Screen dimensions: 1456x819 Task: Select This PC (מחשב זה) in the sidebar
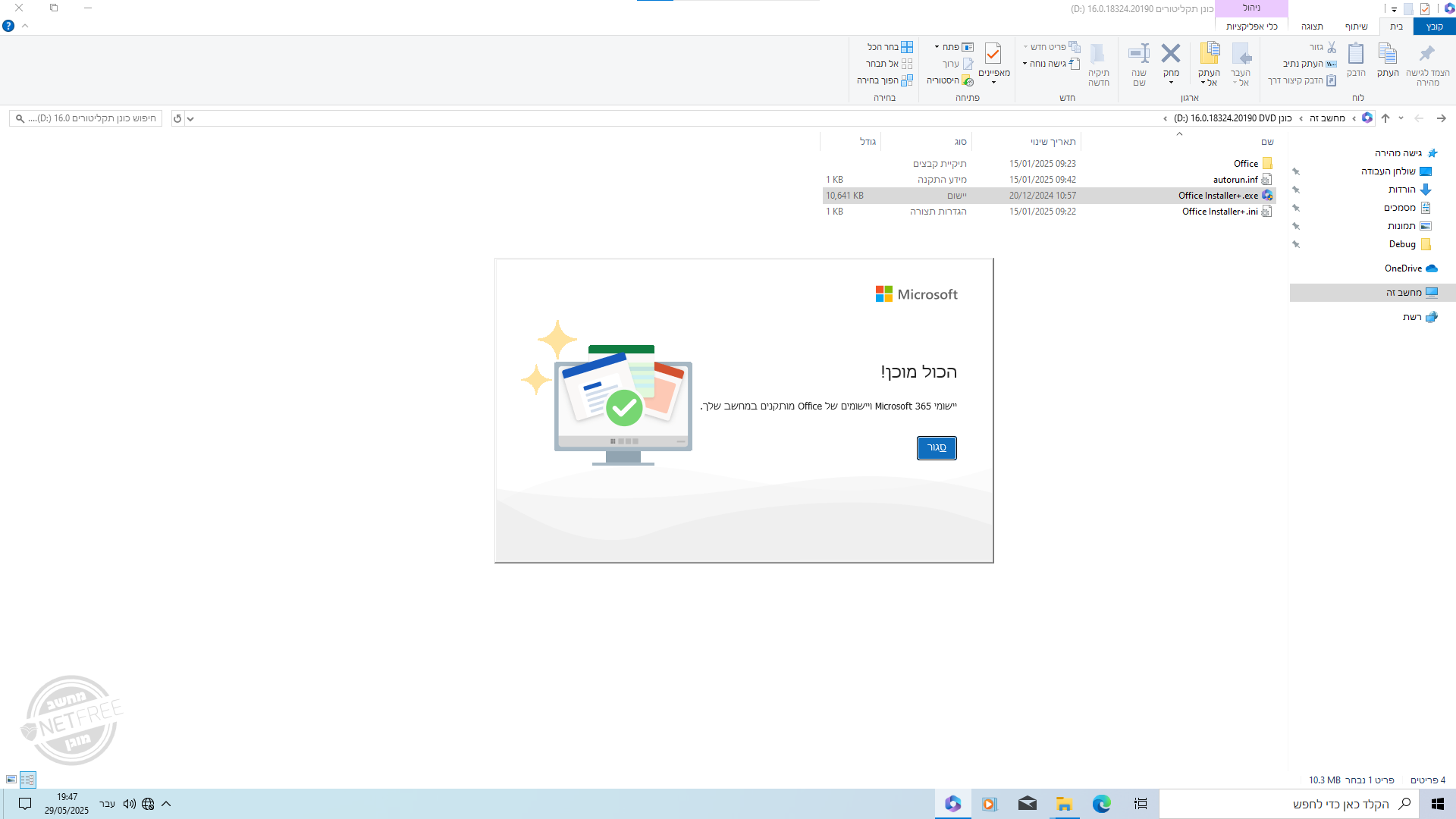[x=1373, y=293]
